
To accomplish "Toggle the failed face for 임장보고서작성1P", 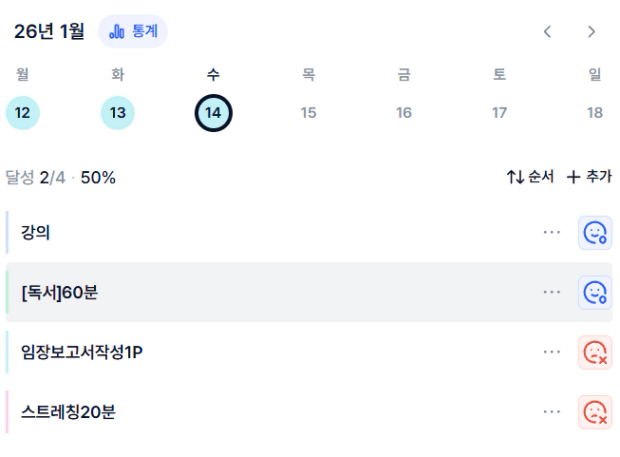I will coord(595,352).
